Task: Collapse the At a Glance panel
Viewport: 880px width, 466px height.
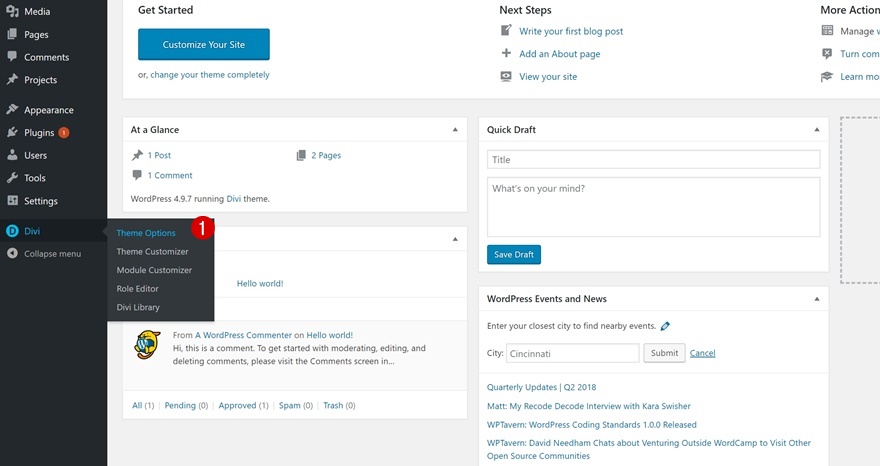Action: pos(455,130)
